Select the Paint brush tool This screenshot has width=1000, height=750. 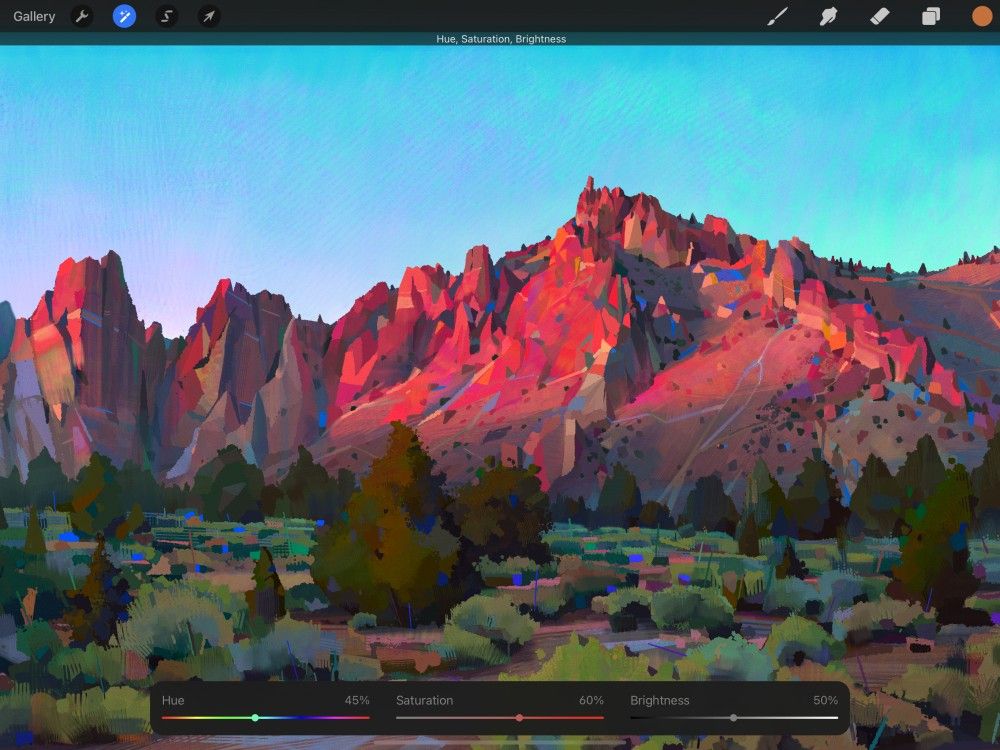(779, 16)
